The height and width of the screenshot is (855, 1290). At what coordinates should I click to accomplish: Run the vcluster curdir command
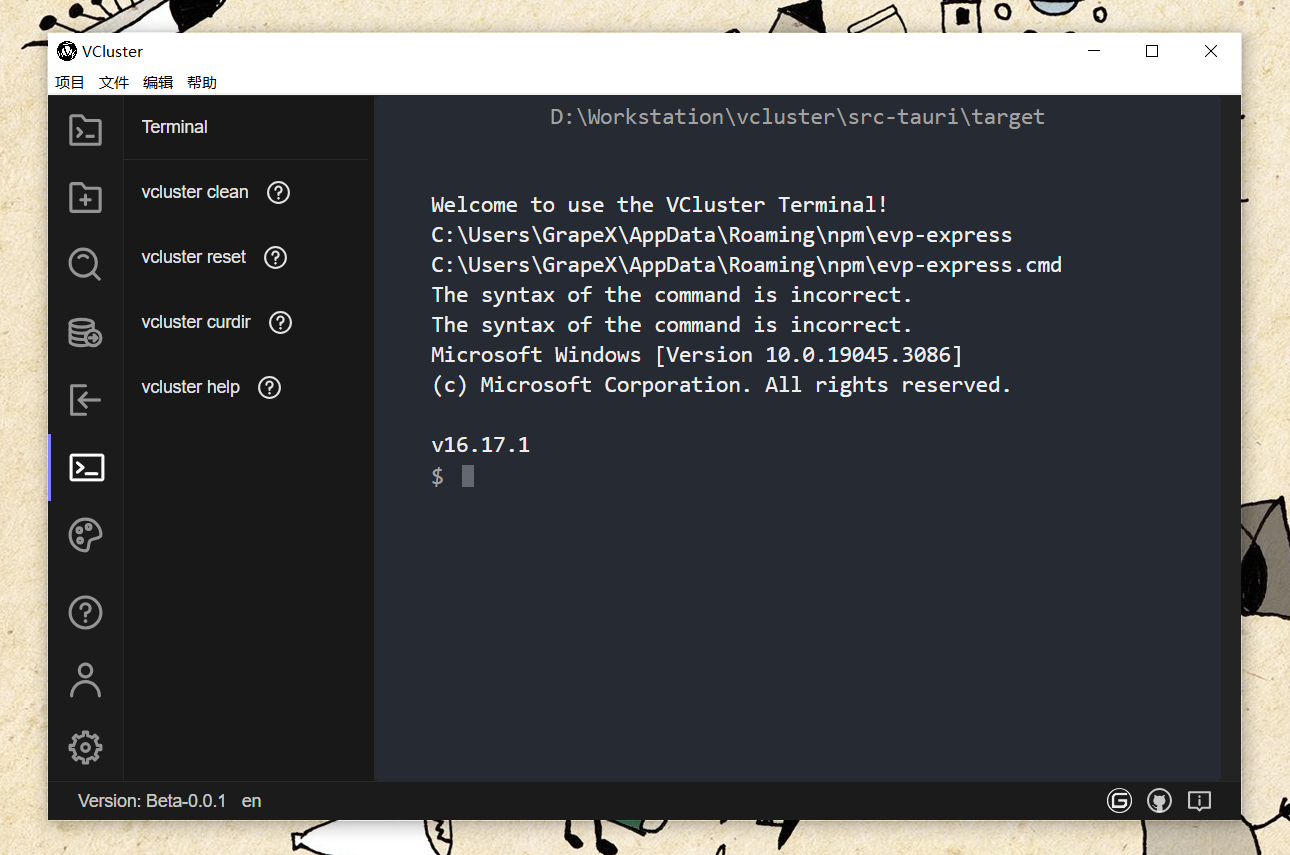[196, 322]
